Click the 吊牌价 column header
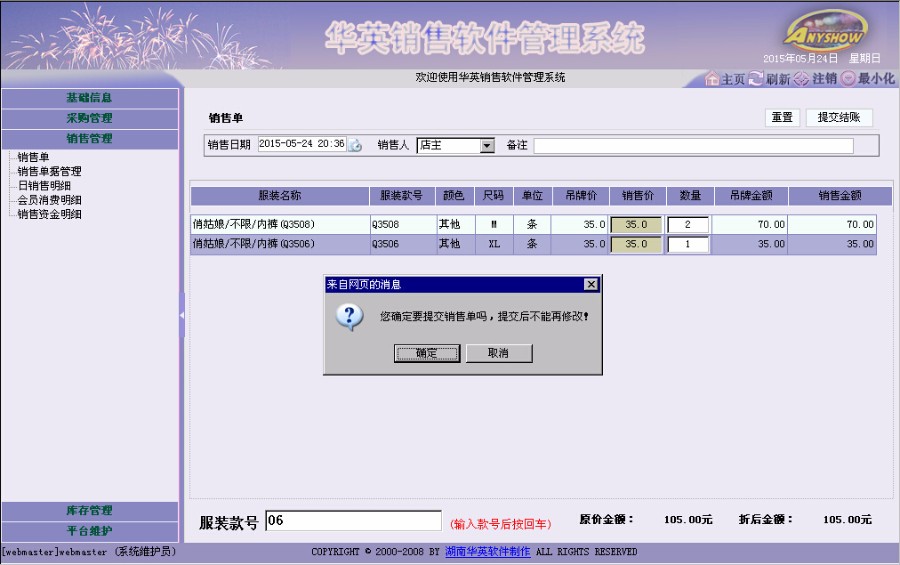 coord(580,196)
